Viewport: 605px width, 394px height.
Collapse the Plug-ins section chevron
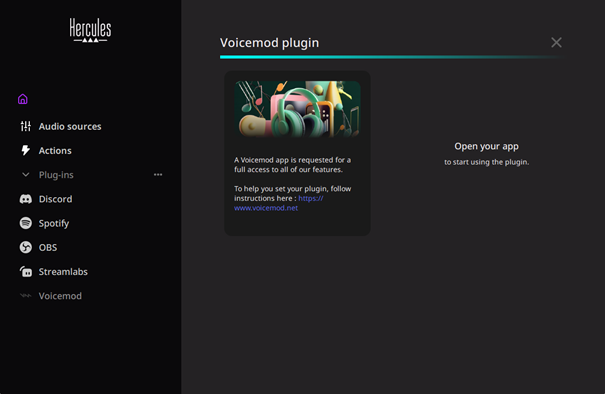[x=25, y=175]
